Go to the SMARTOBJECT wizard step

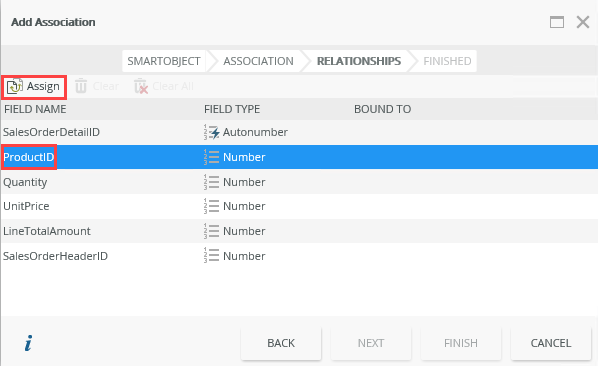point(164,61)
